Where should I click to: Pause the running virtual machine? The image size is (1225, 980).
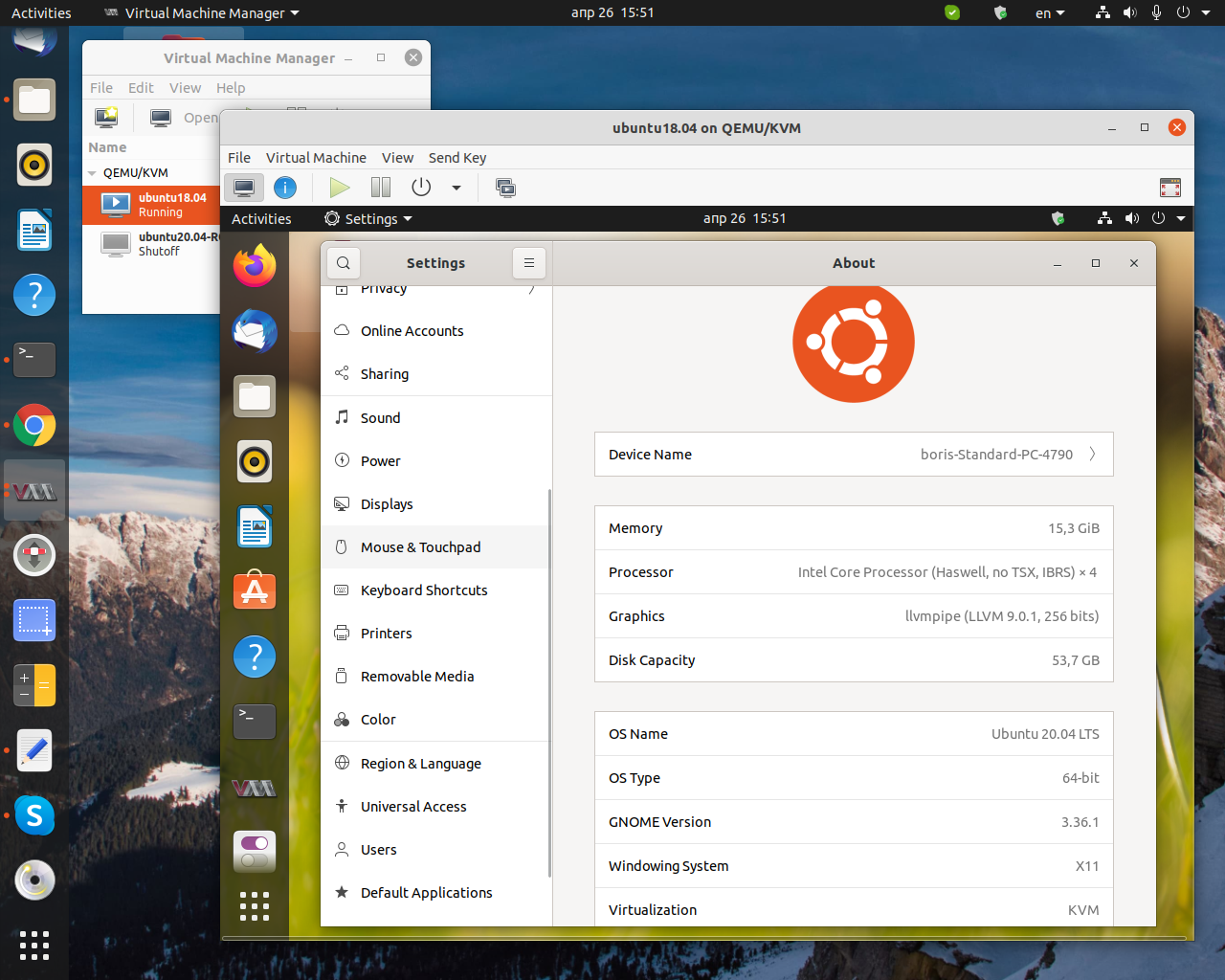point(380,187)
